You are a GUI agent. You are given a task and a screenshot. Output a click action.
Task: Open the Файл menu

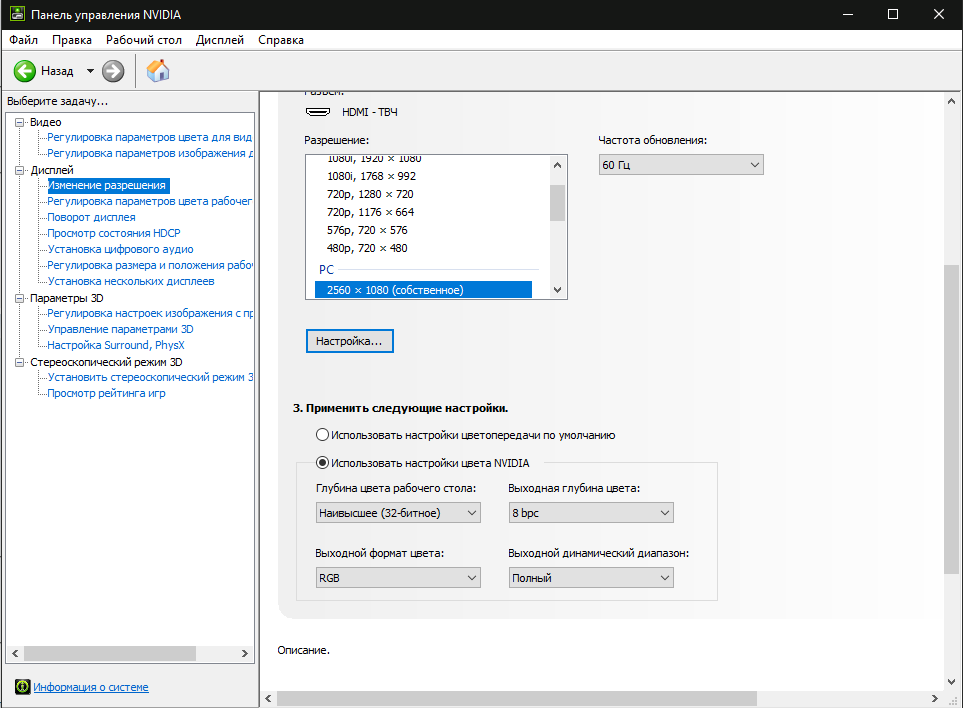pyautogui.click(x=23, y=40)
